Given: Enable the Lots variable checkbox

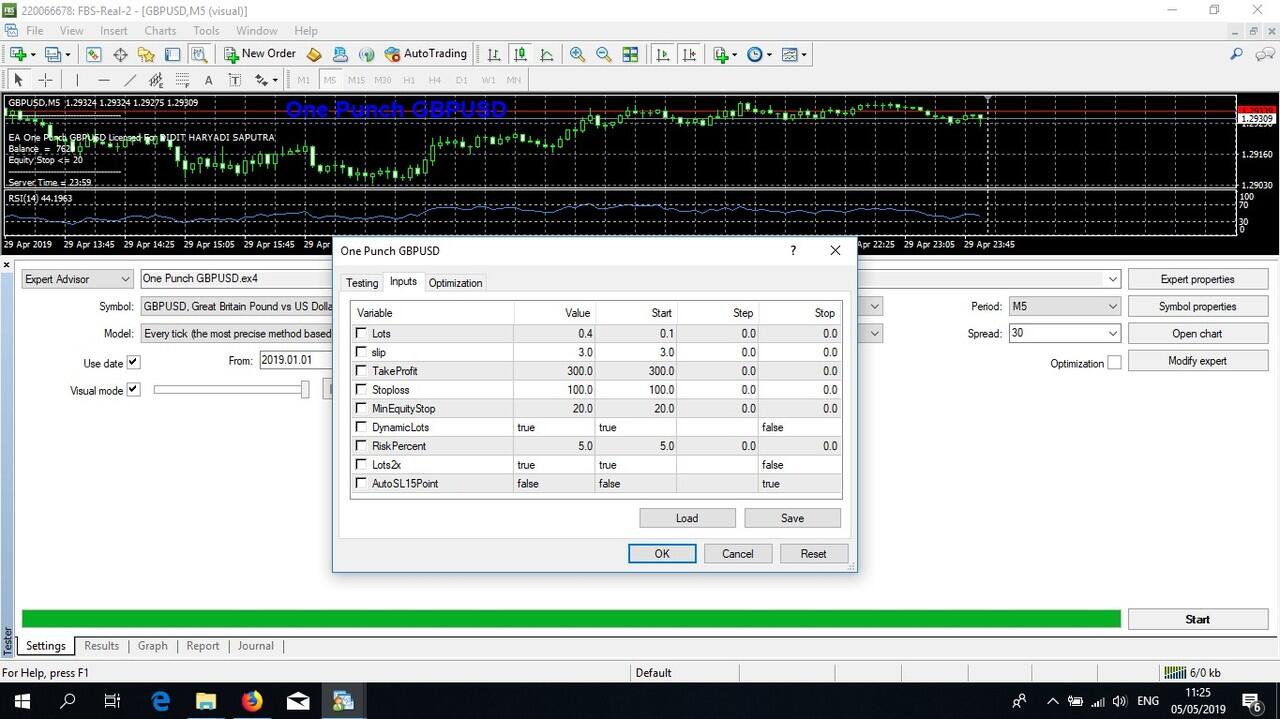Looking at the screenshot, I should [x=361, y=333].
